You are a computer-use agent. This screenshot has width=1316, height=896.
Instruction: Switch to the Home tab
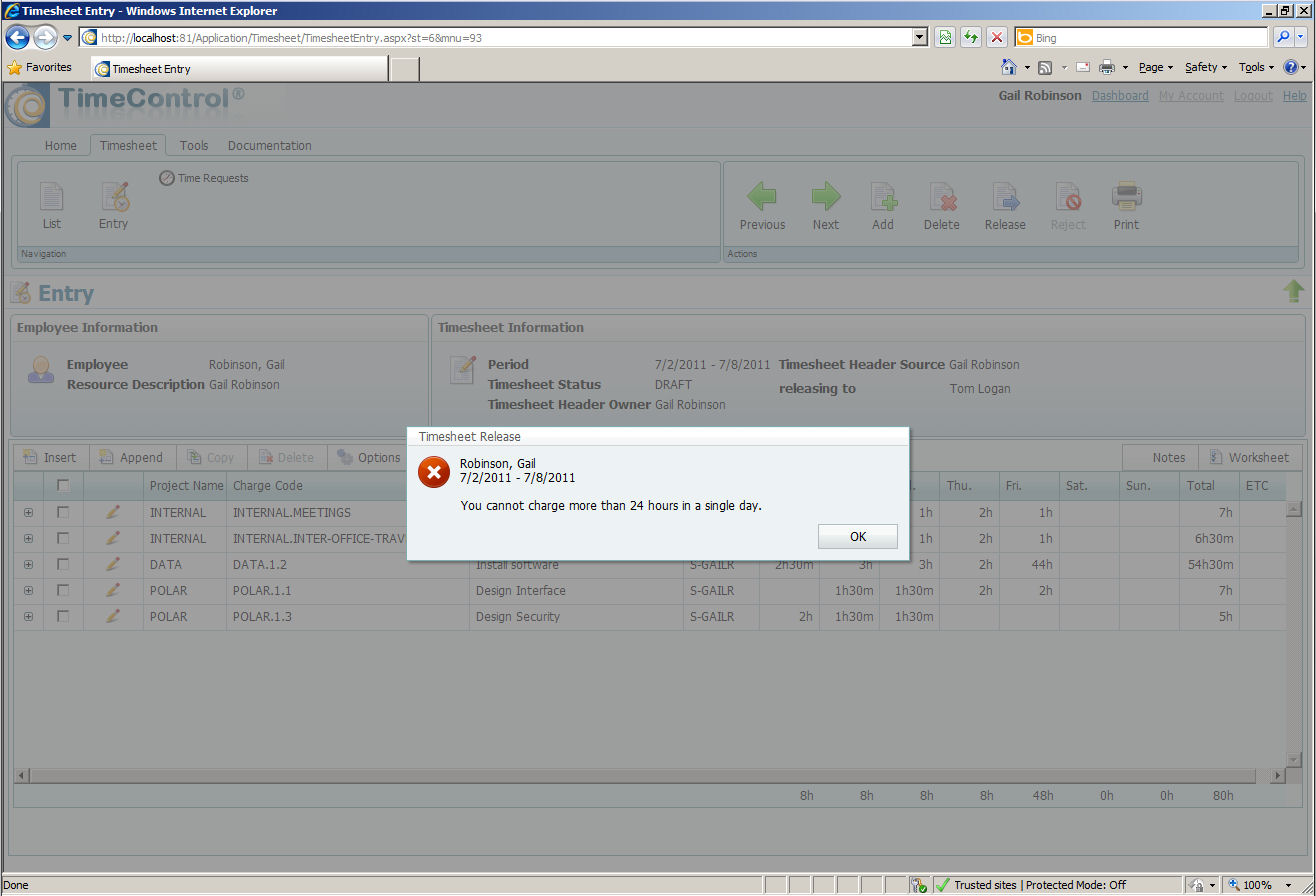[60, 145]
